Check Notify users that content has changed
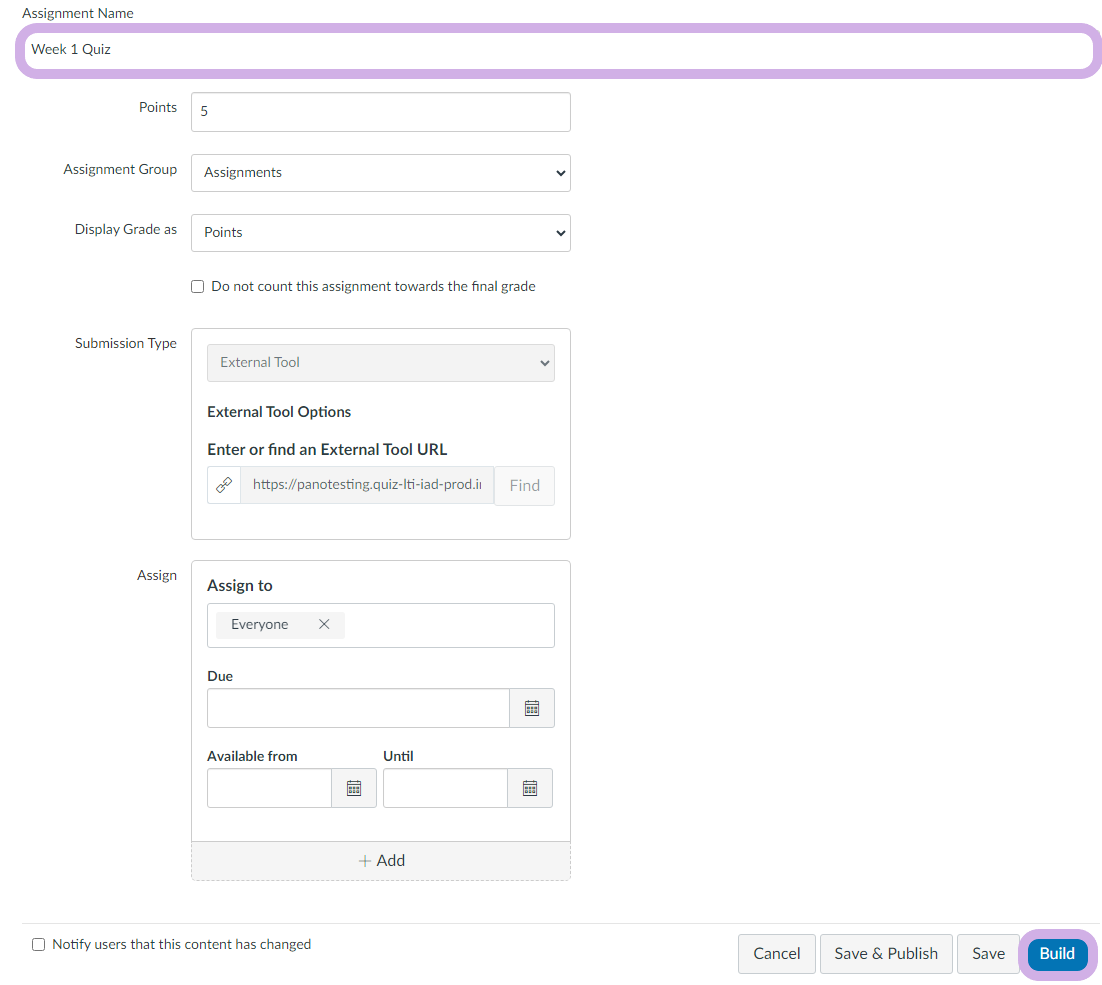 pyautogui.click(x=39, y=944)
